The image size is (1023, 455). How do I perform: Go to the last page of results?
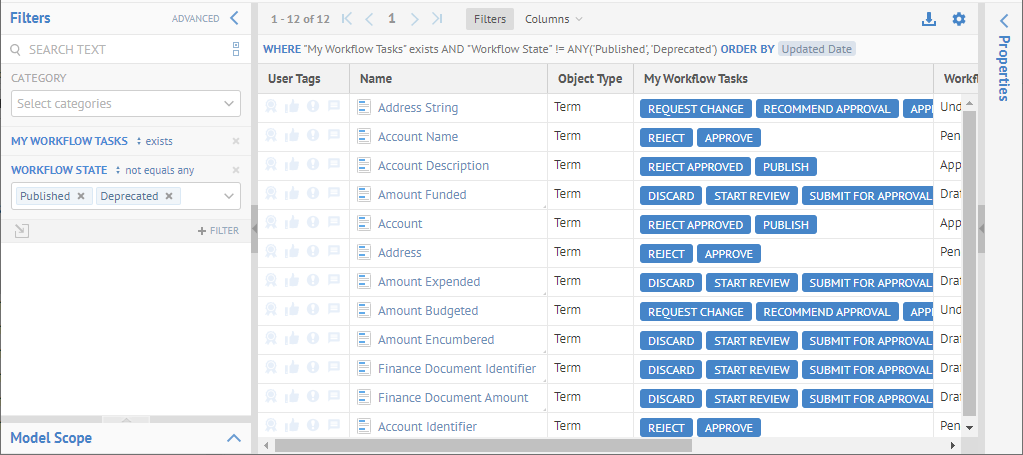pos(437,19)
